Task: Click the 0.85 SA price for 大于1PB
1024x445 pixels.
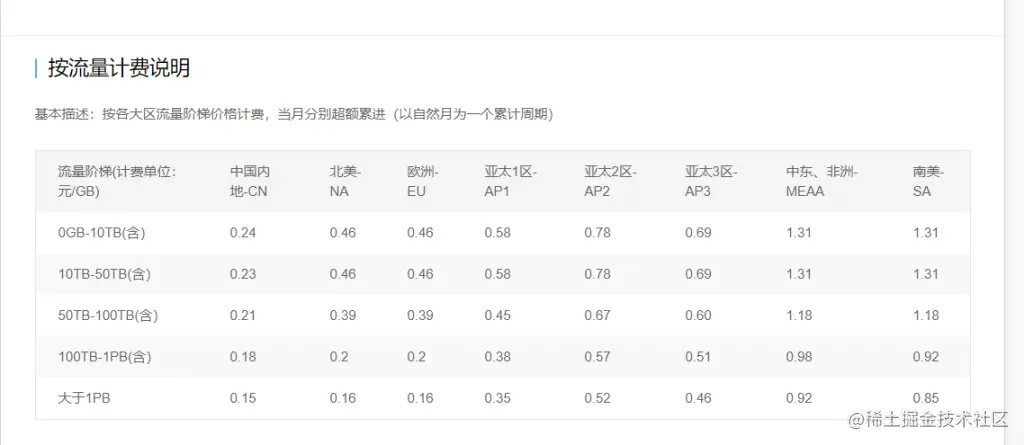Action: (x=926, y=398)
